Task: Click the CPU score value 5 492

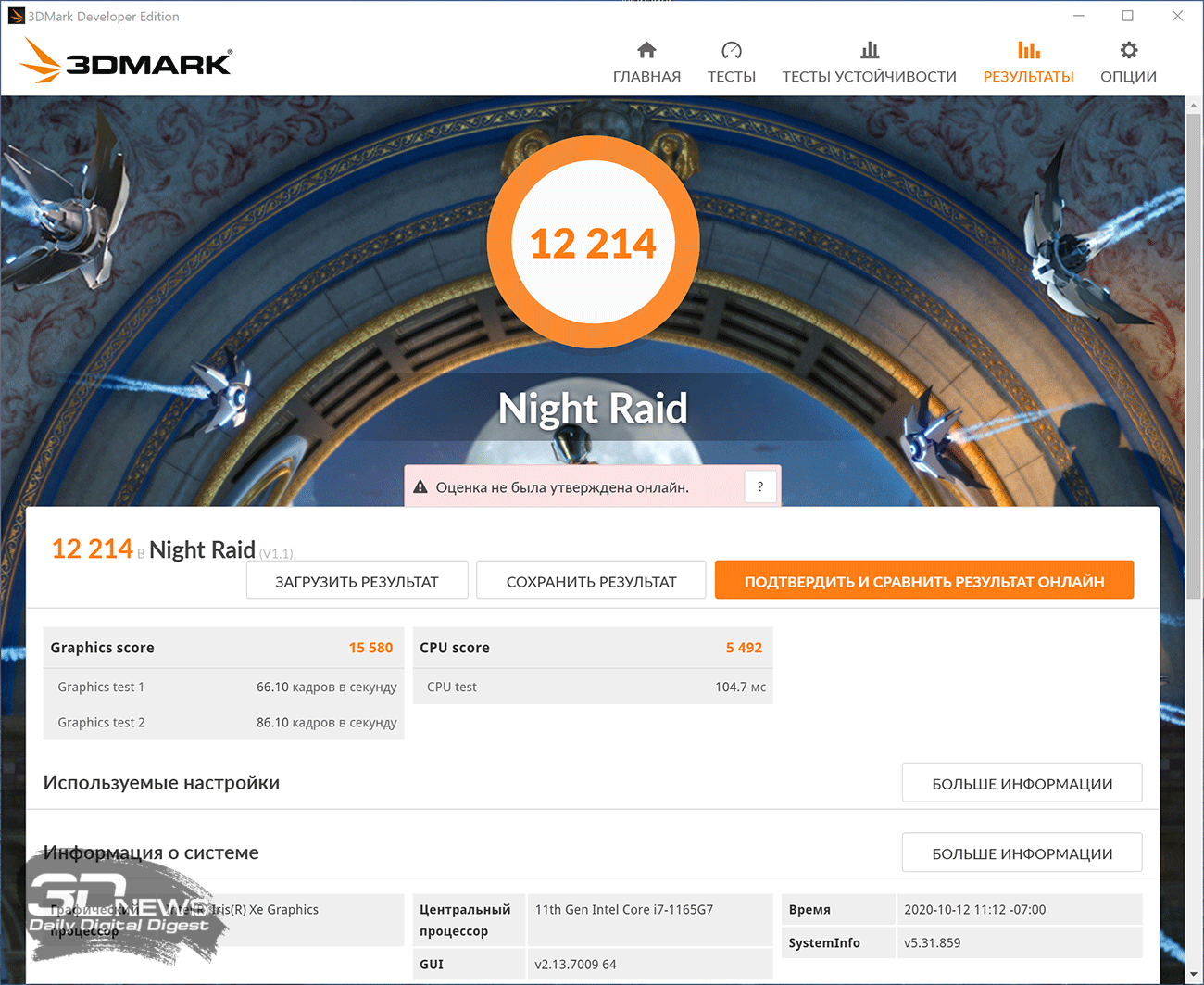Action: (x=744, y=648)
